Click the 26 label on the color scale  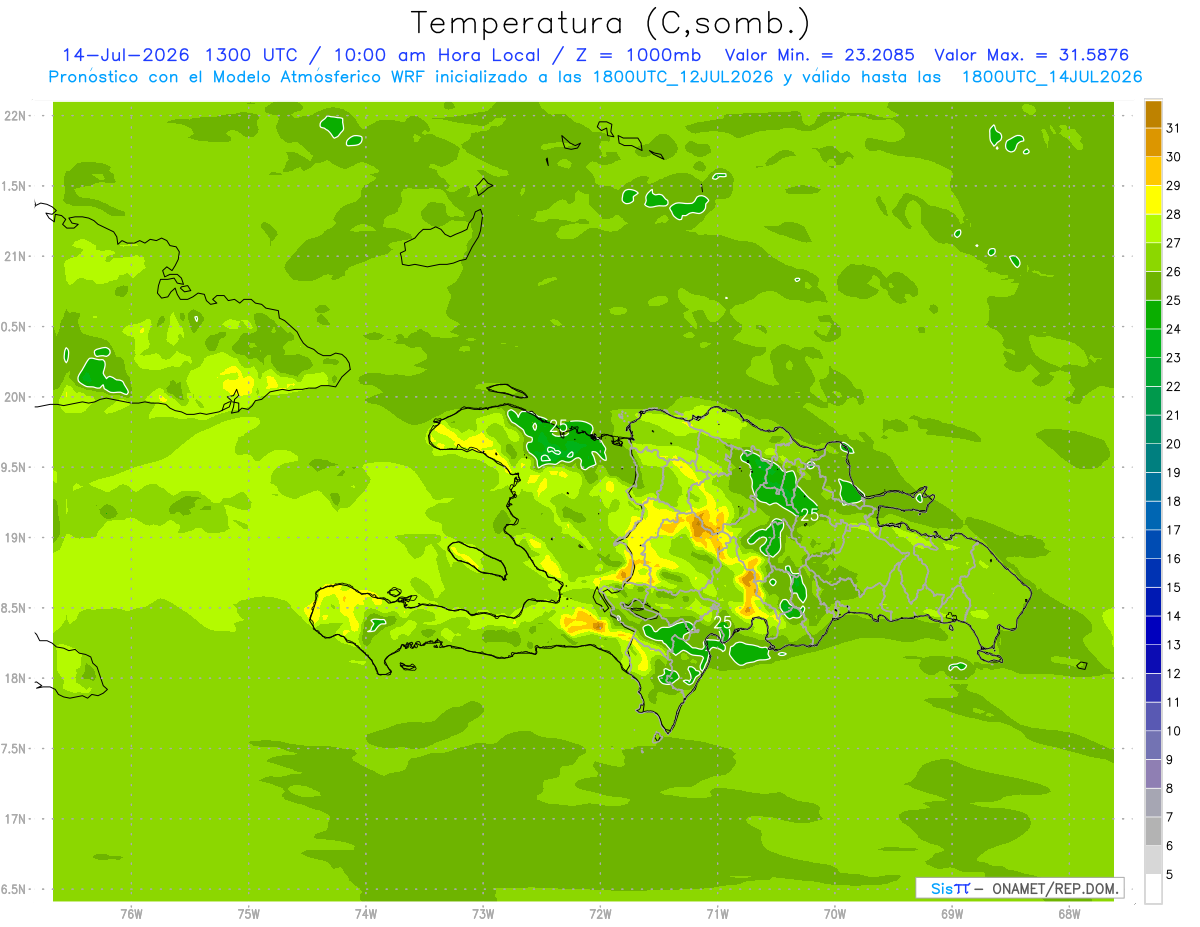(x=1174, y=272)
